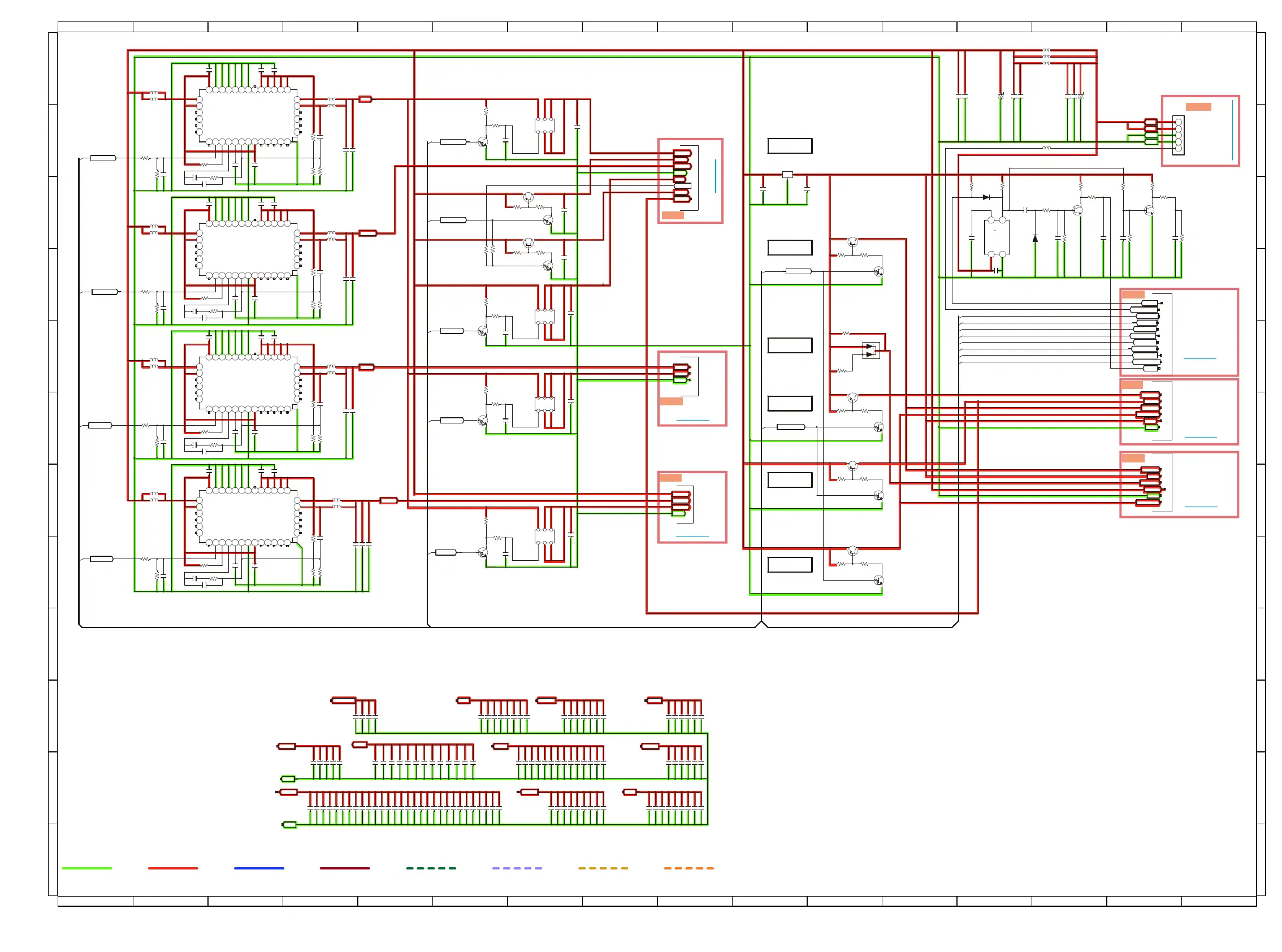Click the triple inductor stack at top right
The image size is (1282, 952).
(1046, 57)
